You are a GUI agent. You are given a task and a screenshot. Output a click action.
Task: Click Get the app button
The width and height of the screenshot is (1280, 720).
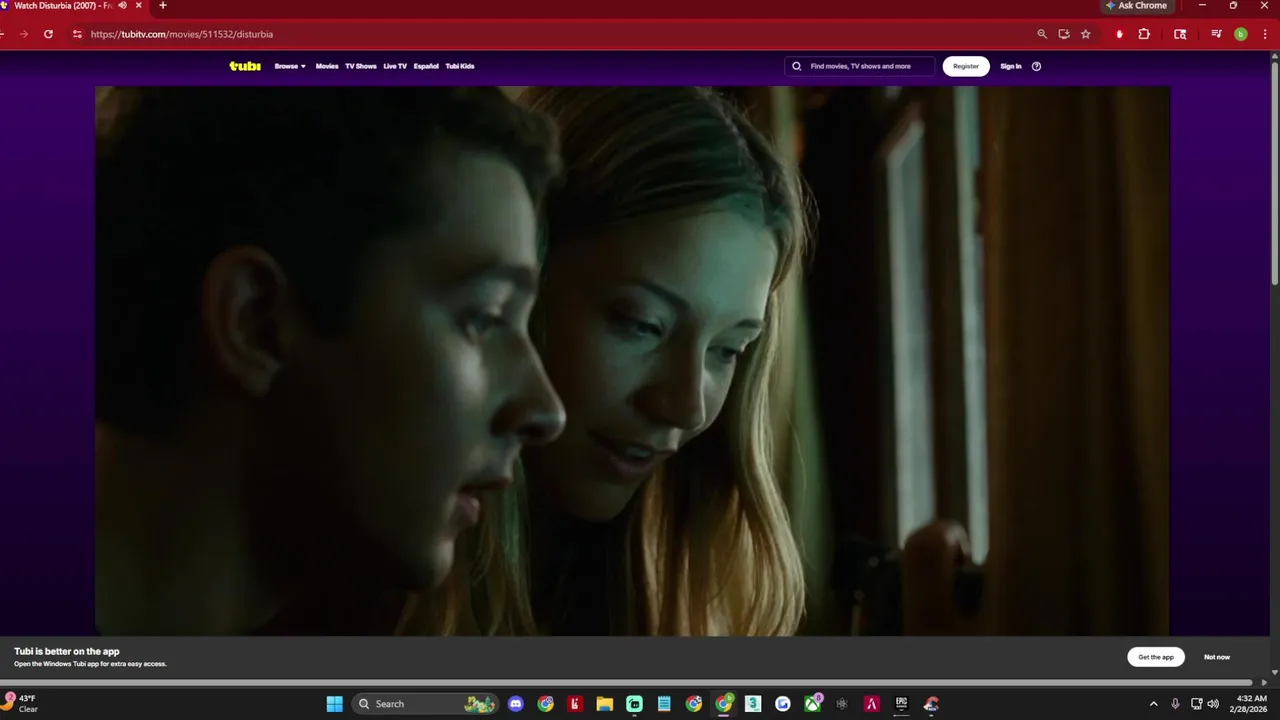click(x=1156, y=657)
